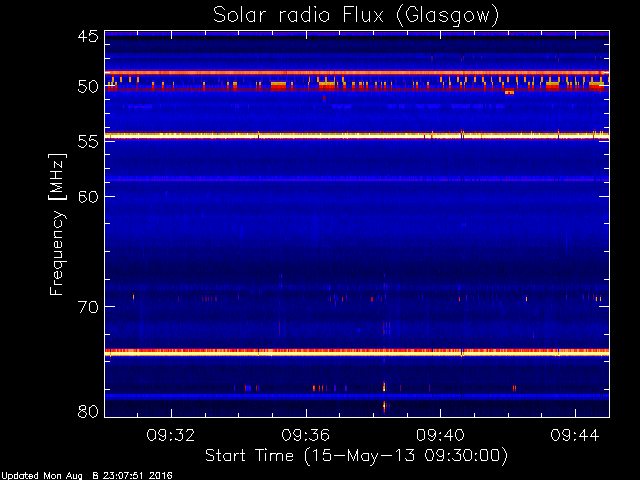Click the time tick label "09:40"
The width and height of the screenshot is (640, 480).
pos(440,435)
